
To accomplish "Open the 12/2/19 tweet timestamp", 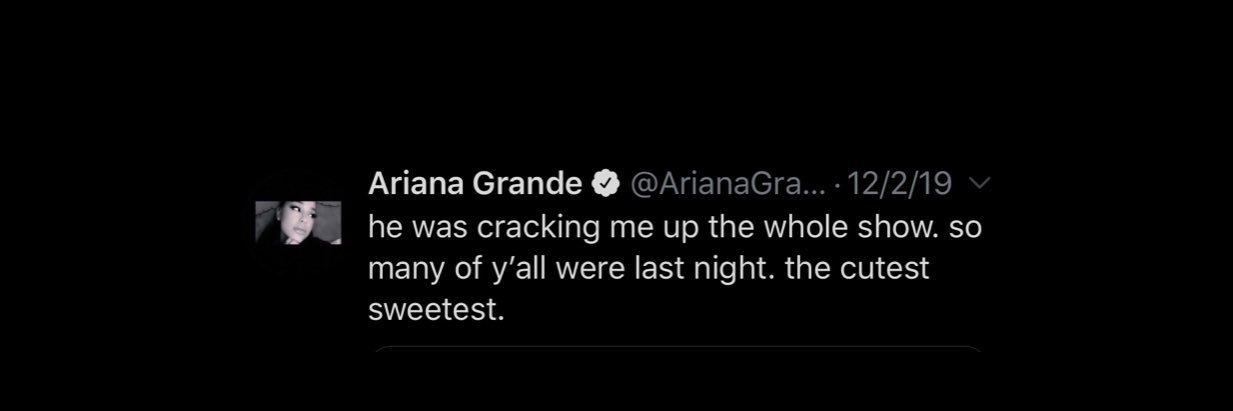I will [899, 184].
